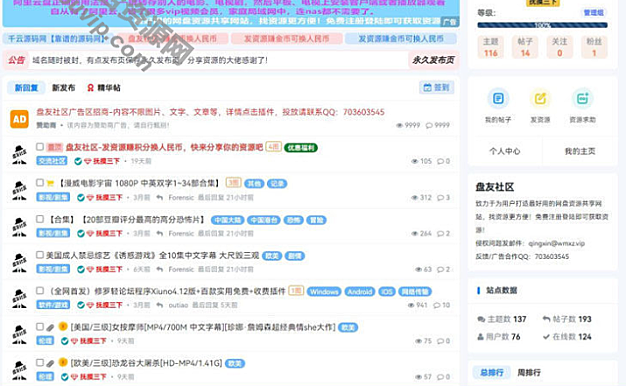Open 千云源码网 link in top bar

coord(58,39)
